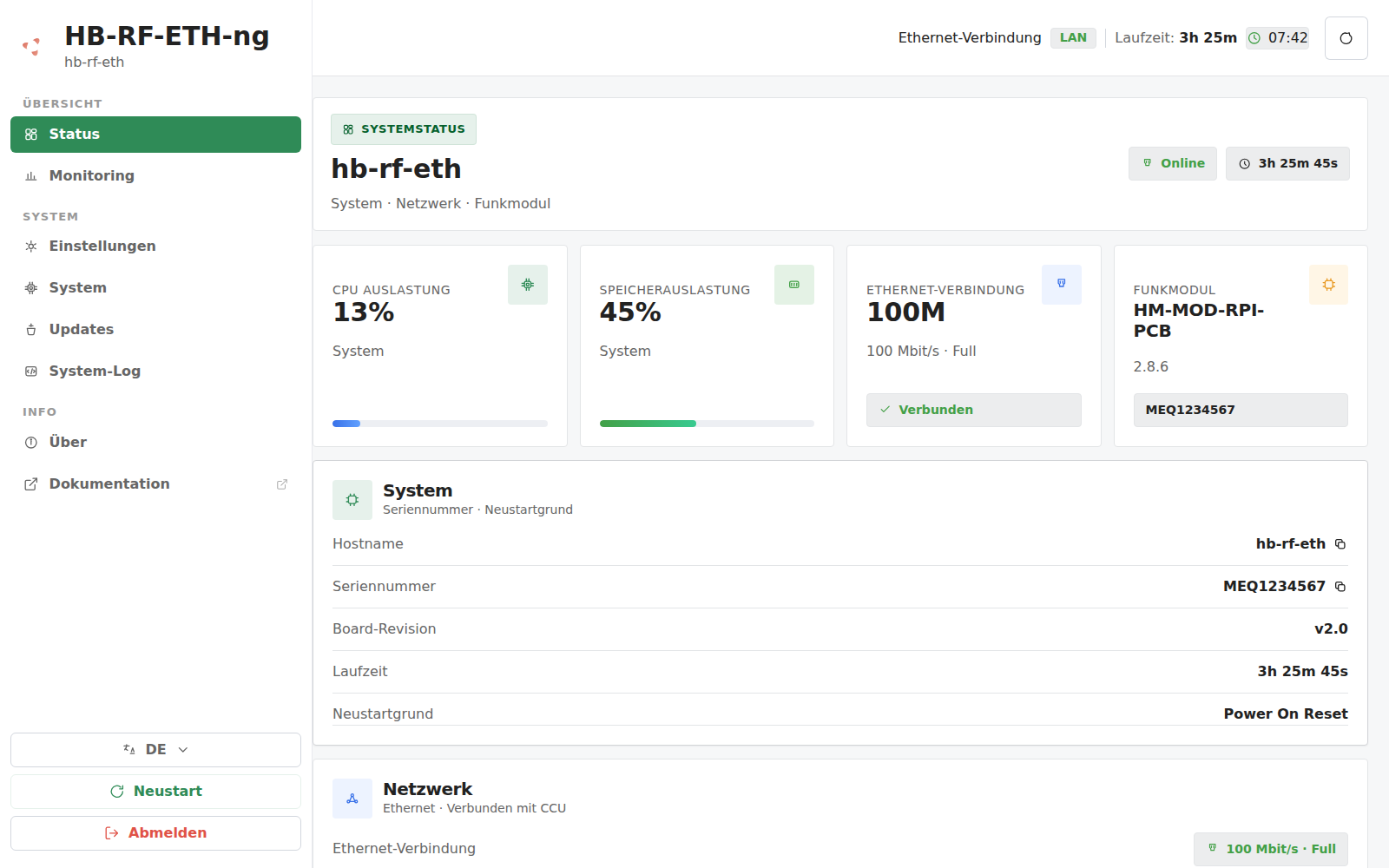Click the Neustart button
Viewport: 1389px width, 868px height.
coord(155,792)
